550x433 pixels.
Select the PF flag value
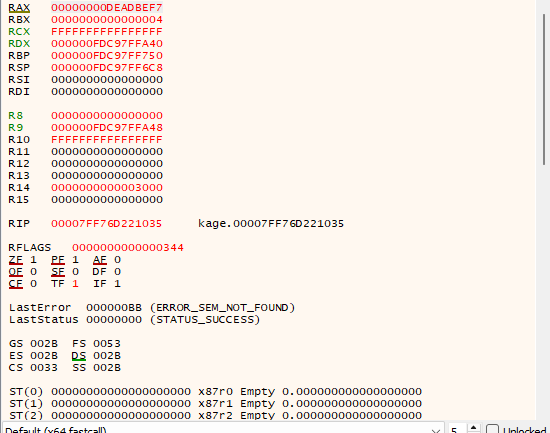pos(75,260)
